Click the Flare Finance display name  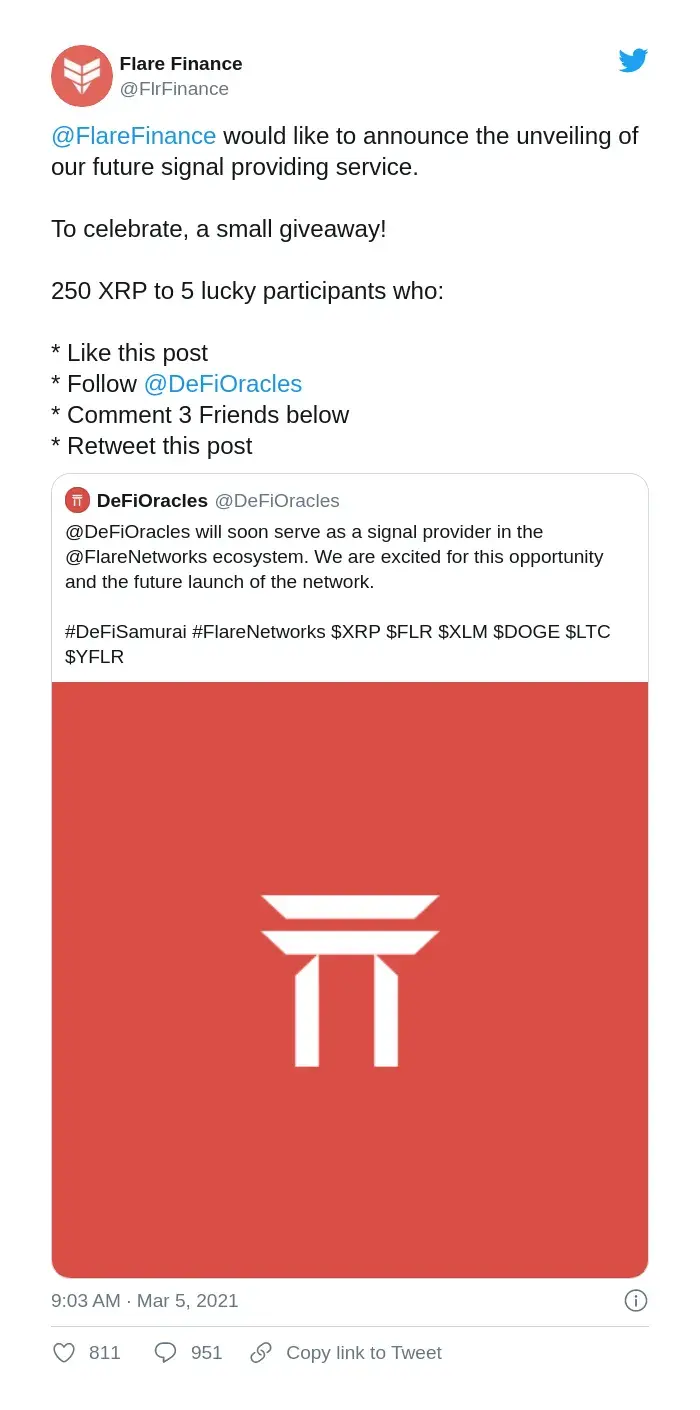(180, 63)
